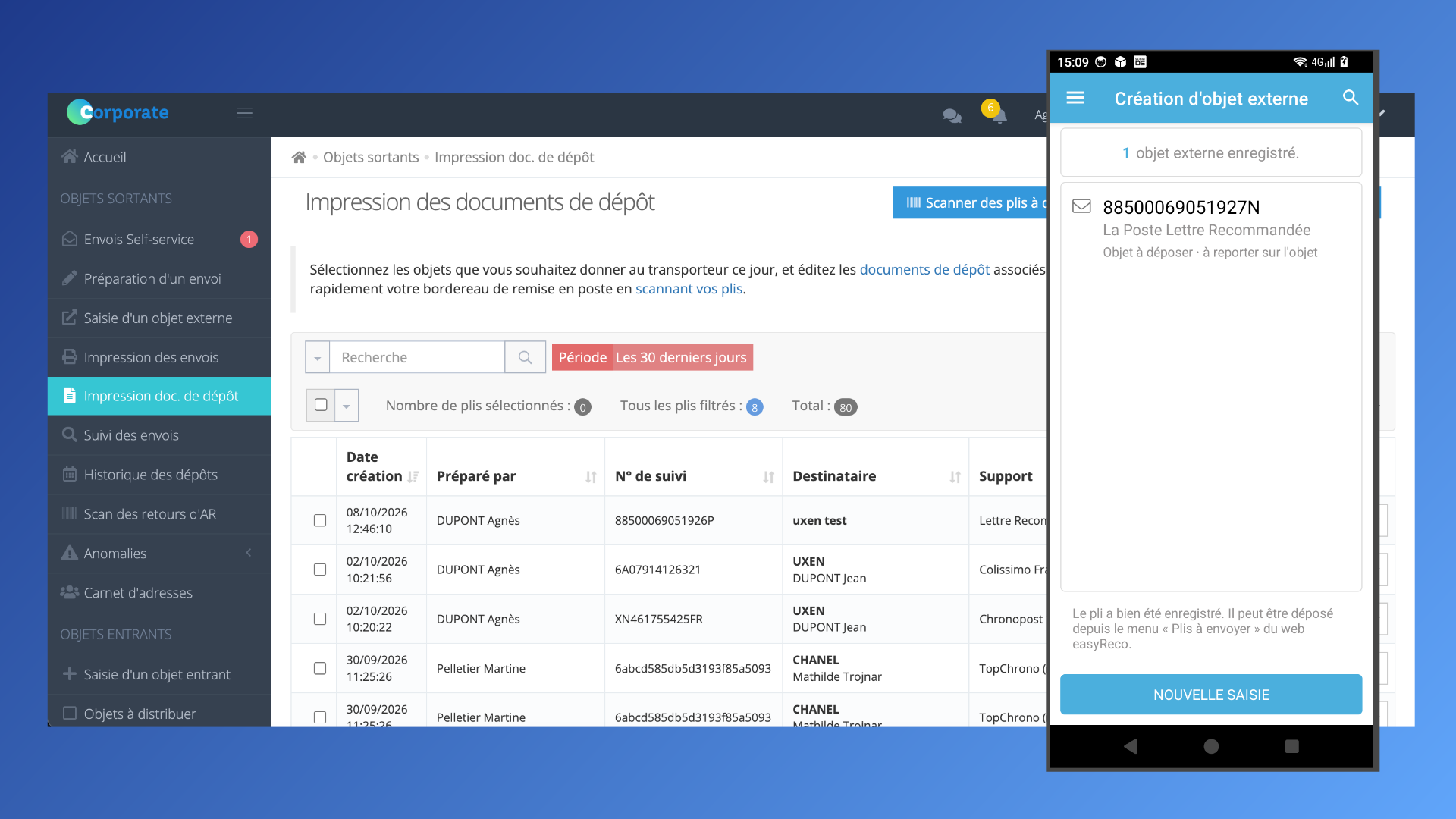The width and height of the screenshot is (1456, 819).
Task: Open Impression des envois menu item
Action: coord(159,357)
